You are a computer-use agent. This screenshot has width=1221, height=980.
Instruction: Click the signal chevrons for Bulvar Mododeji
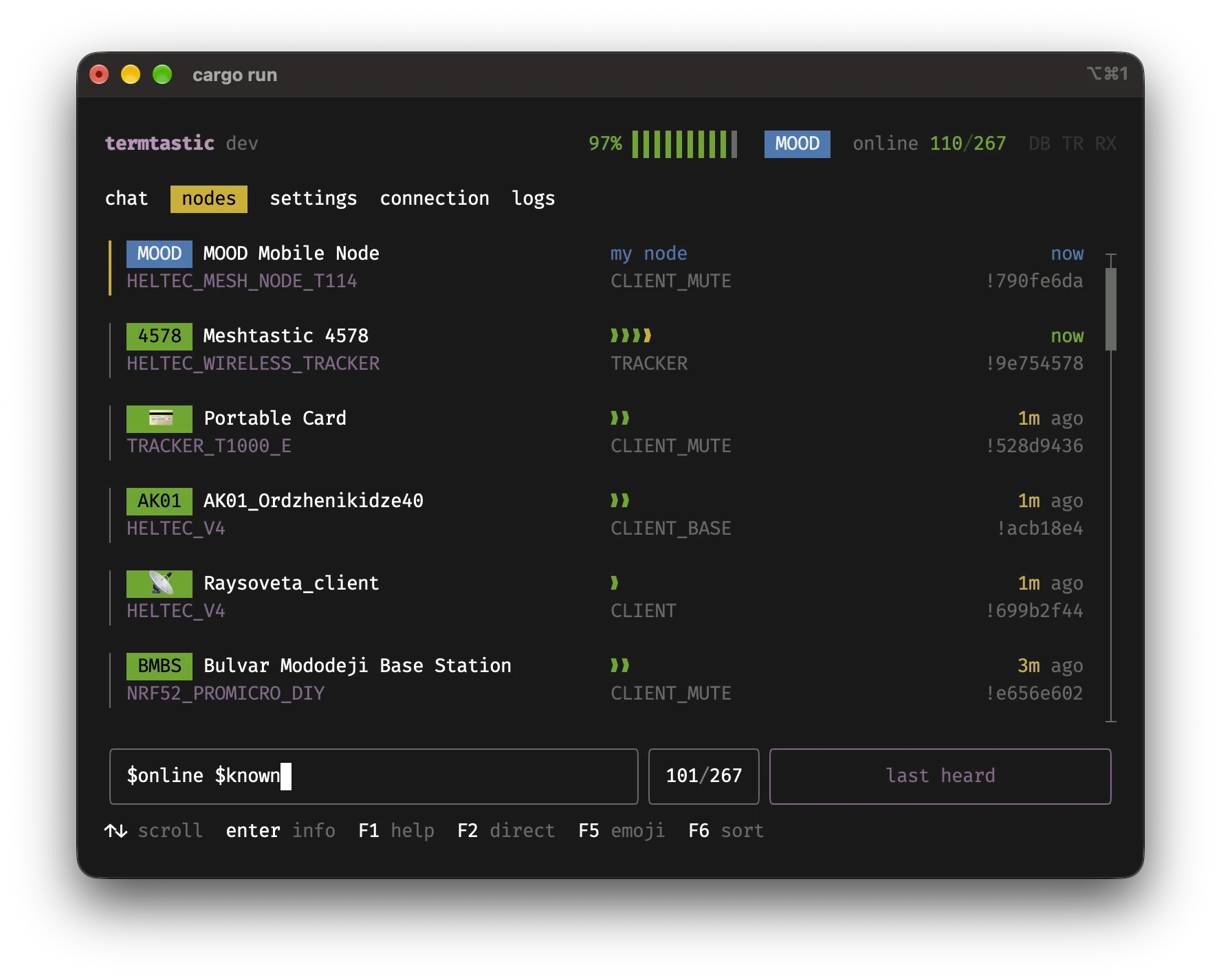pyautogui.click(x=620, y=665)
